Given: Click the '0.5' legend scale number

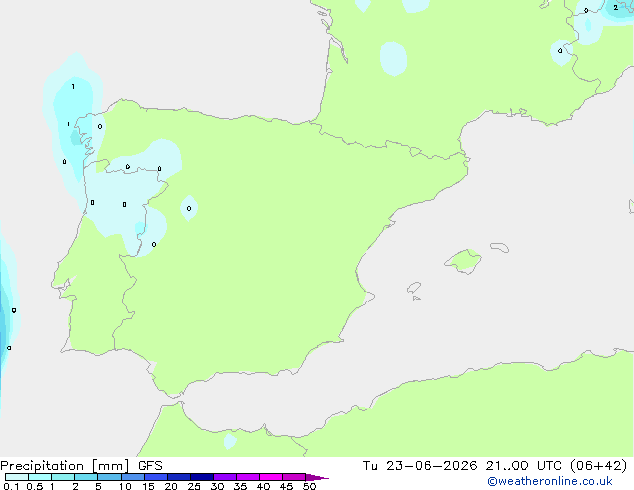Looking at the screenshot, I should click(35, 486).
